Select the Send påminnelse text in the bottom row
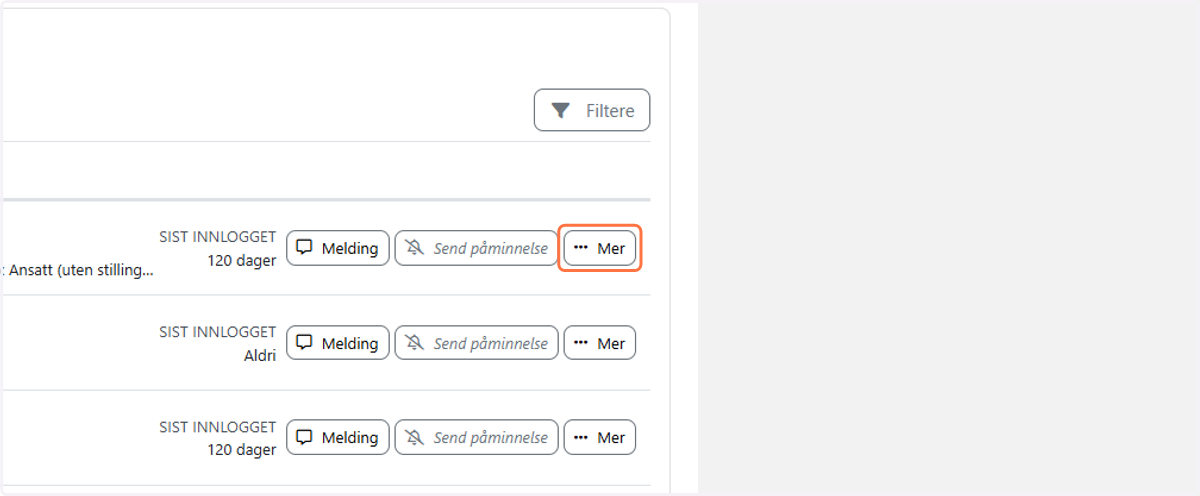 point(490,437)
